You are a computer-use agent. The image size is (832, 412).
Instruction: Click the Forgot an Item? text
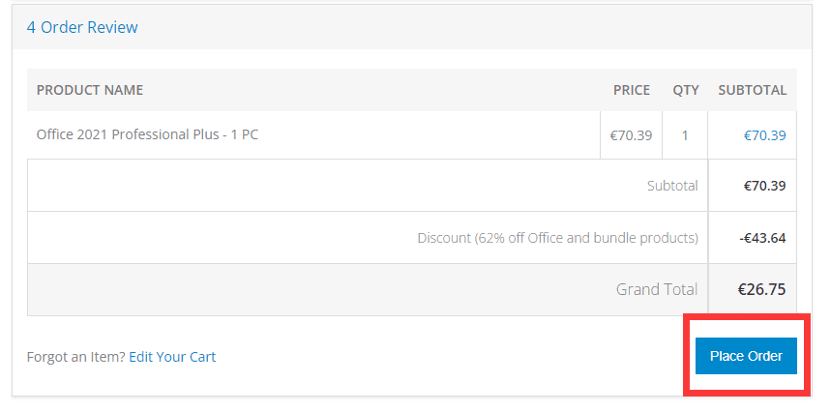pos(76,357)
